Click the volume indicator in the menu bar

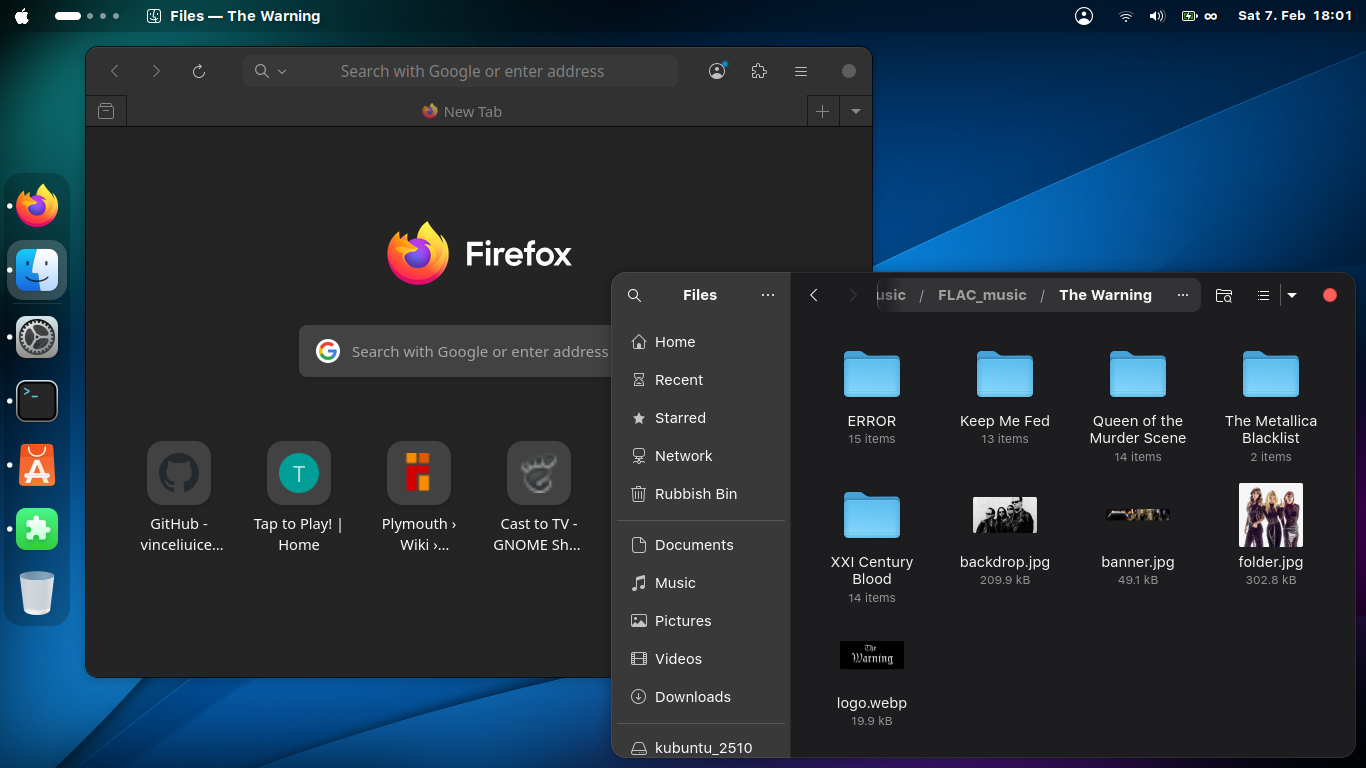tap(1157, 16)
